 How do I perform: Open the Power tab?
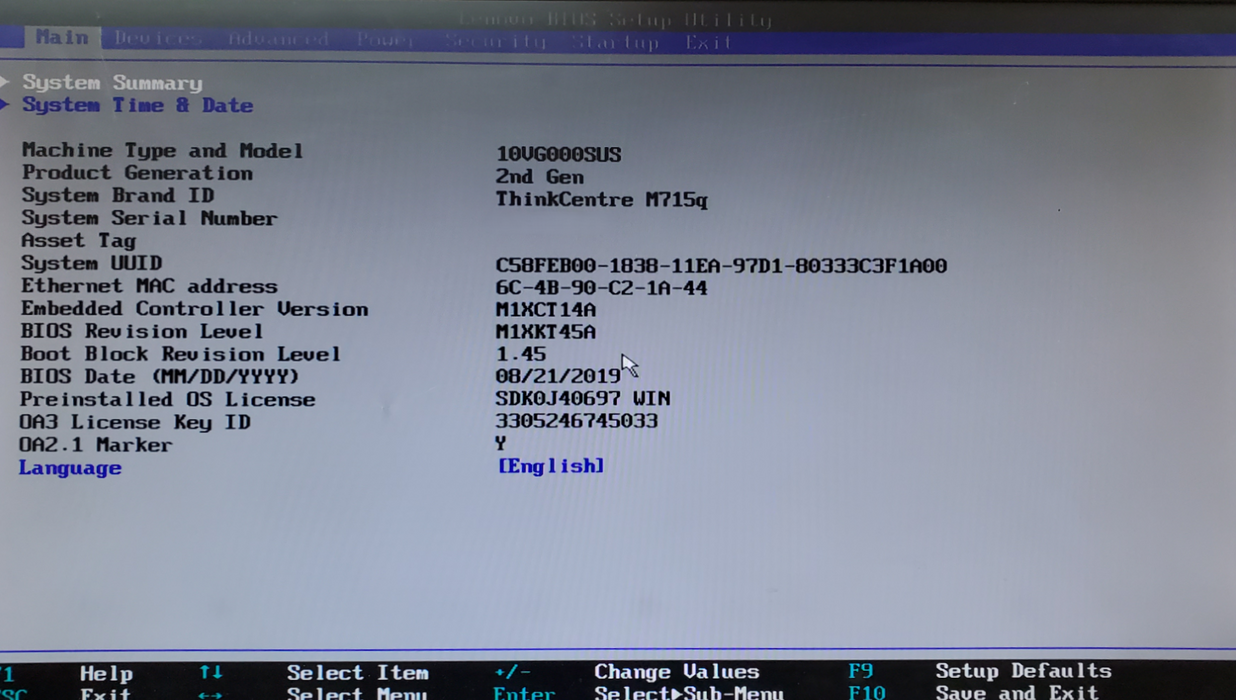386,40
